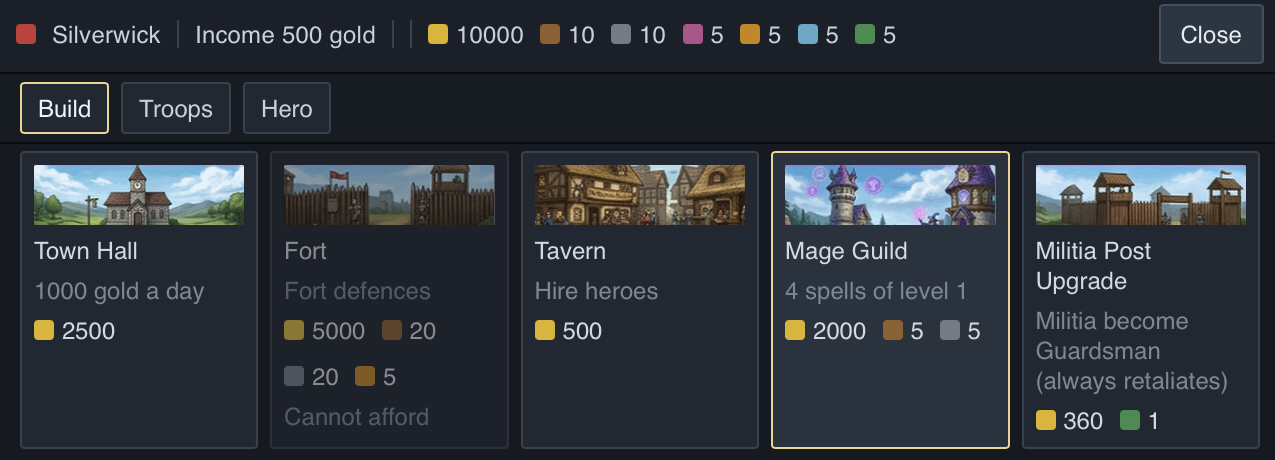Click the Income 500 gold label
This screenshot has width=1275, height=460.
tap(285, 35)
